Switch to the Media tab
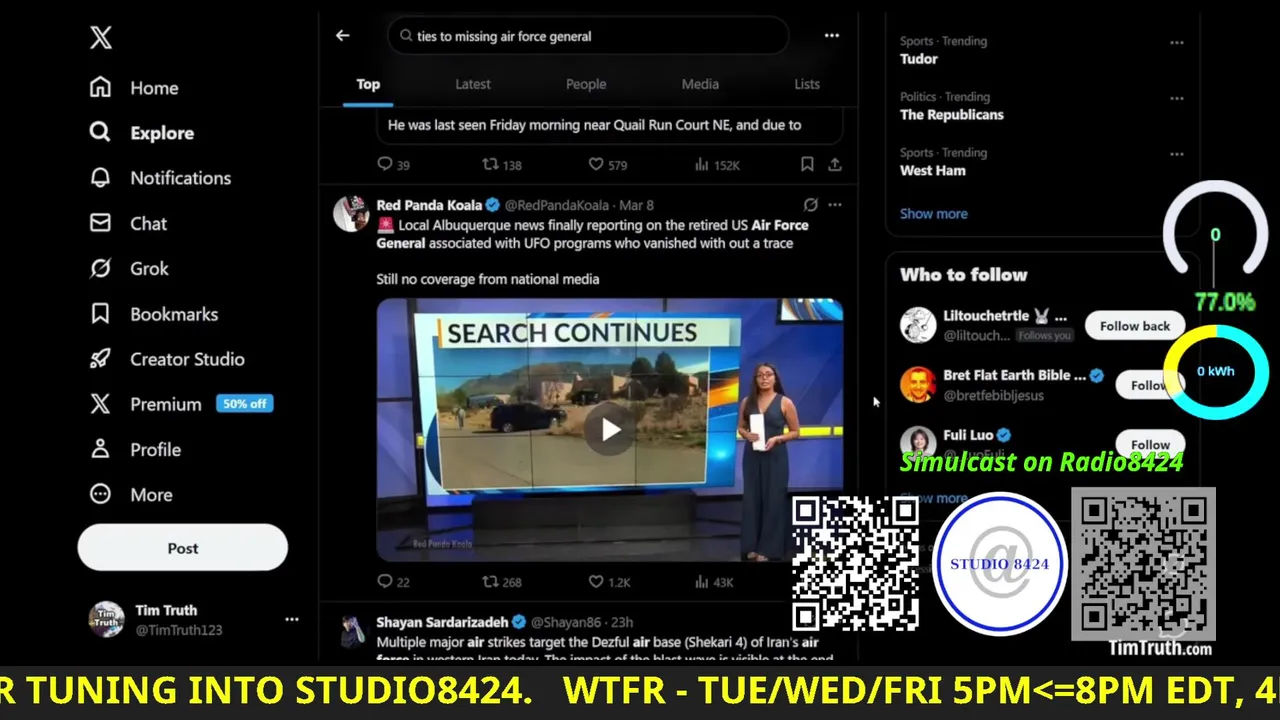Viewport: 1280px width, 720px height. 700,84
